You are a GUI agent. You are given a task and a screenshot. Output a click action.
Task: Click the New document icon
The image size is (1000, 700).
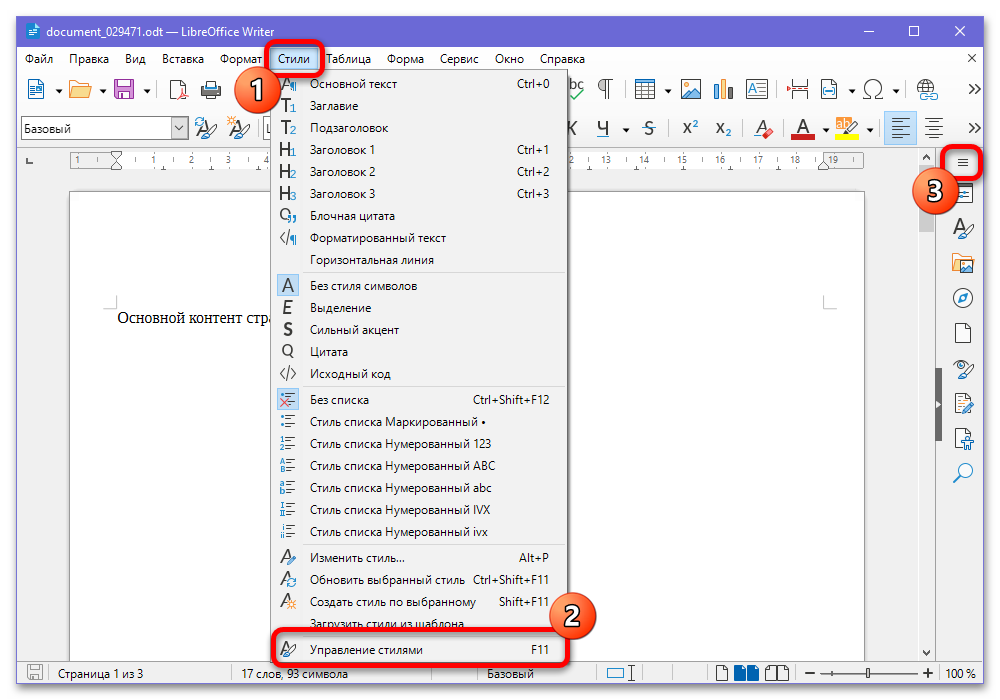(36, 89)
